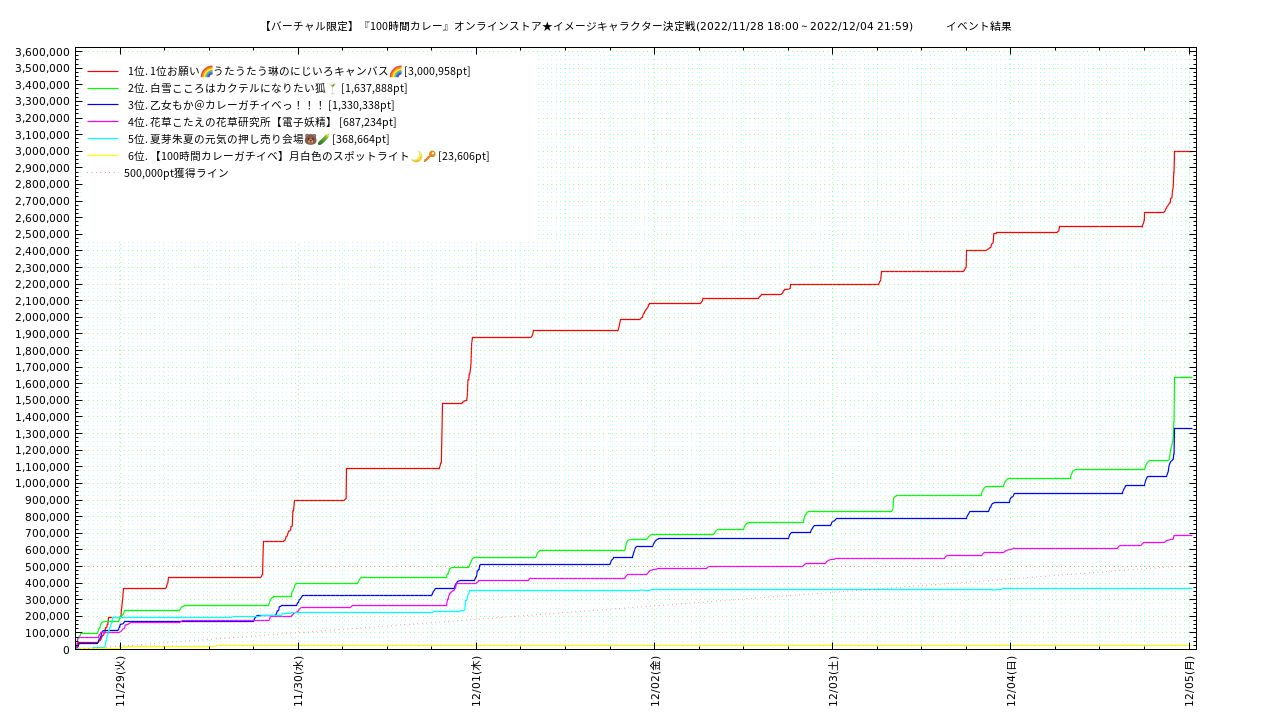Click the green line sample for 2位
Screen dimensions: 1280x720
[103, 88]
